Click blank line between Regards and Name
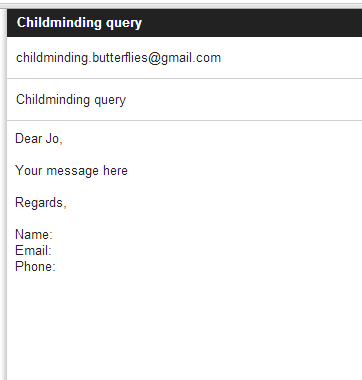The height and width of the screenshot is (380, 362). coord(184,219)
